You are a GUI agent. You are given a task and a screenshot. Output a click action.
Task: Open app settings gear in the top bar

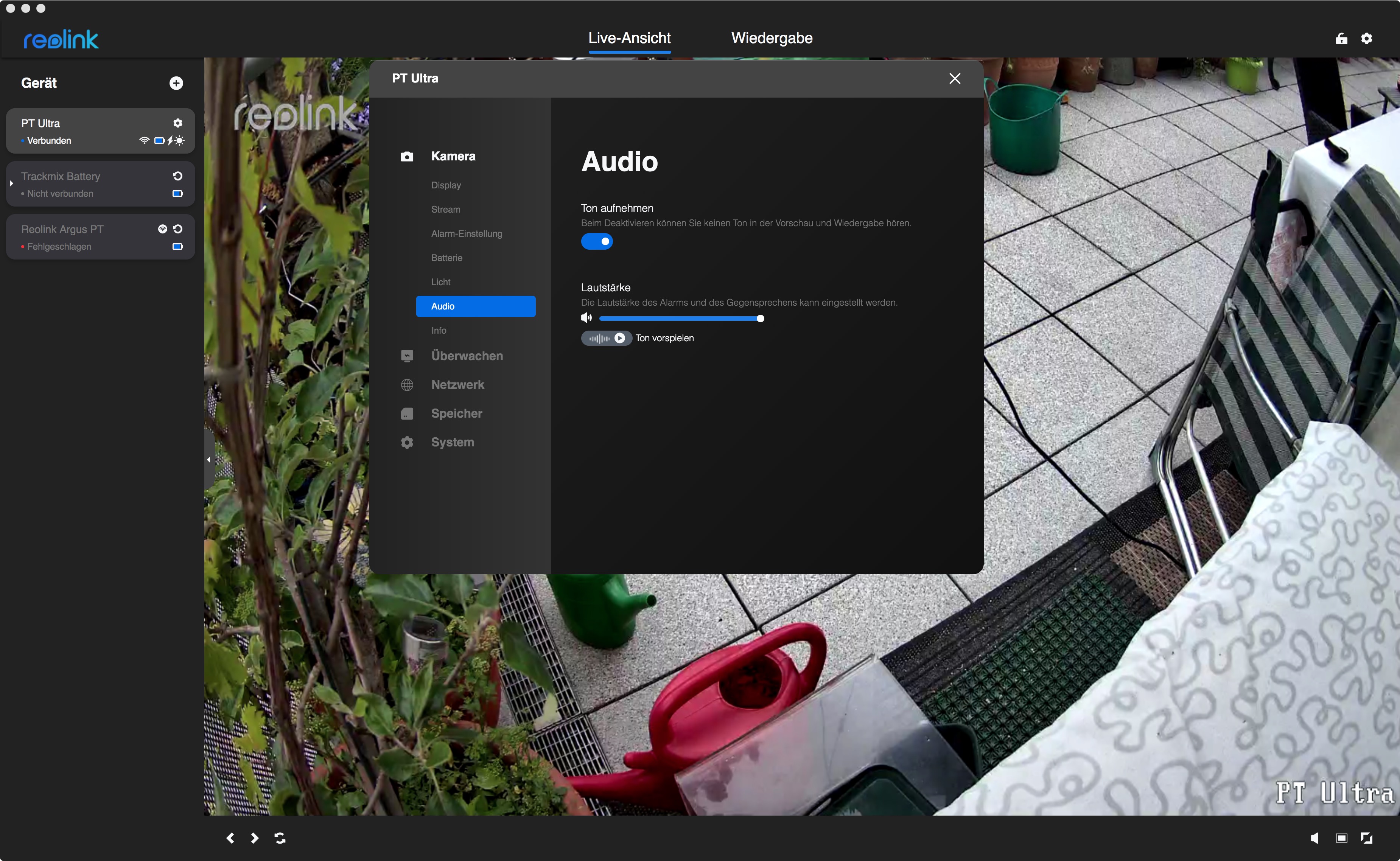[x=1366, y=38]
